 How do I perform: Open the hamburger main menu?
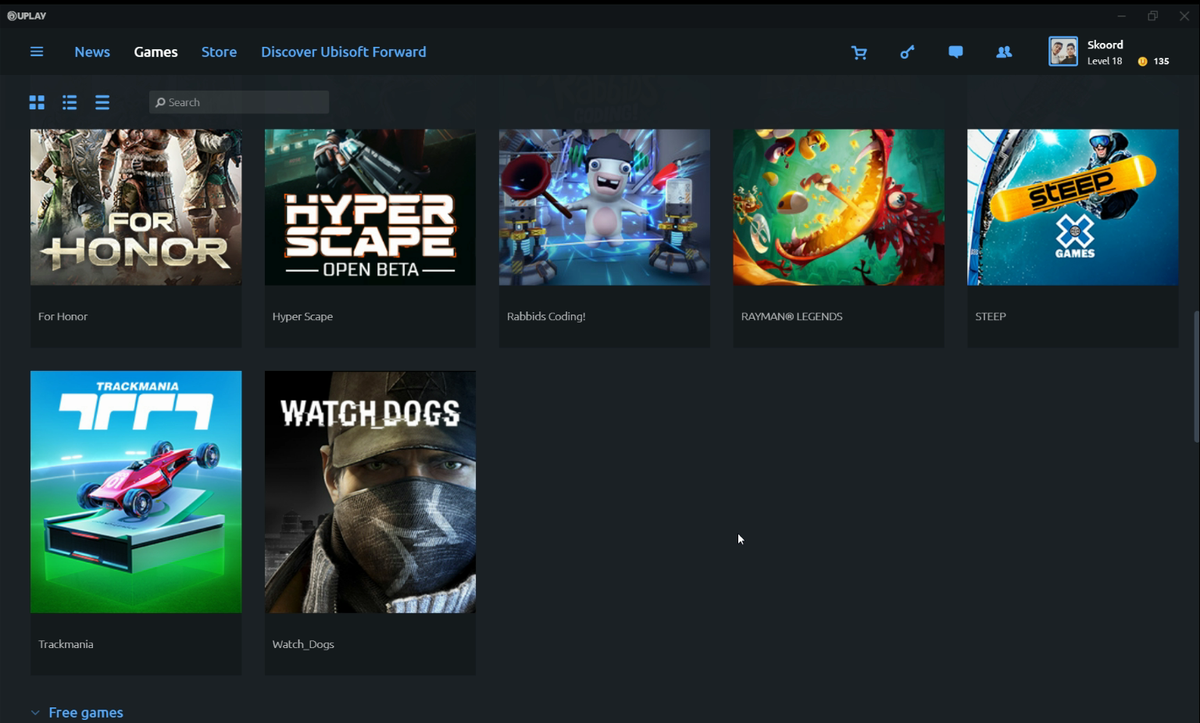pos(37,52)
